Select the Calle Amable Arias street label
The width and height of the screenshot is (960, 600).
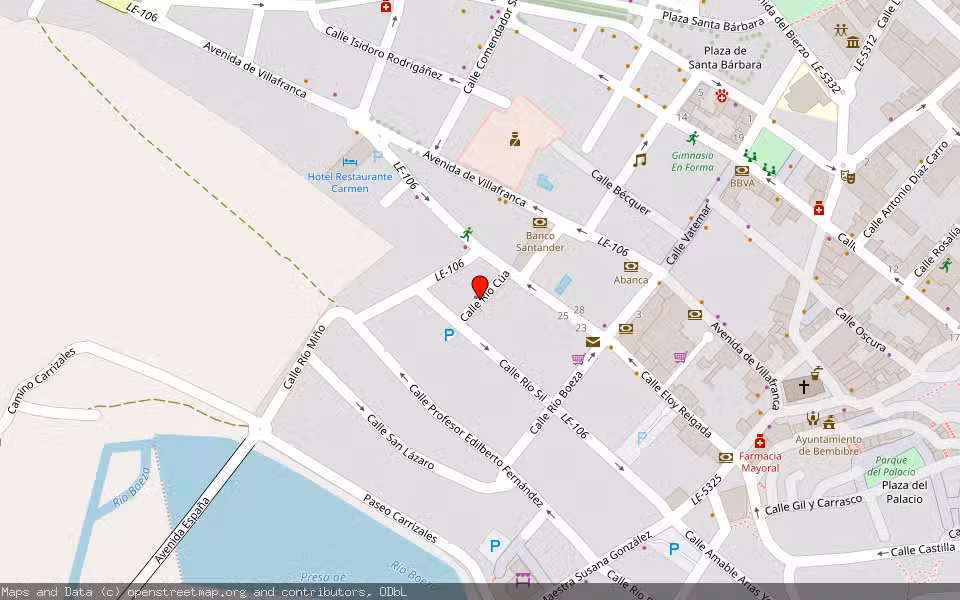[721, 562]
